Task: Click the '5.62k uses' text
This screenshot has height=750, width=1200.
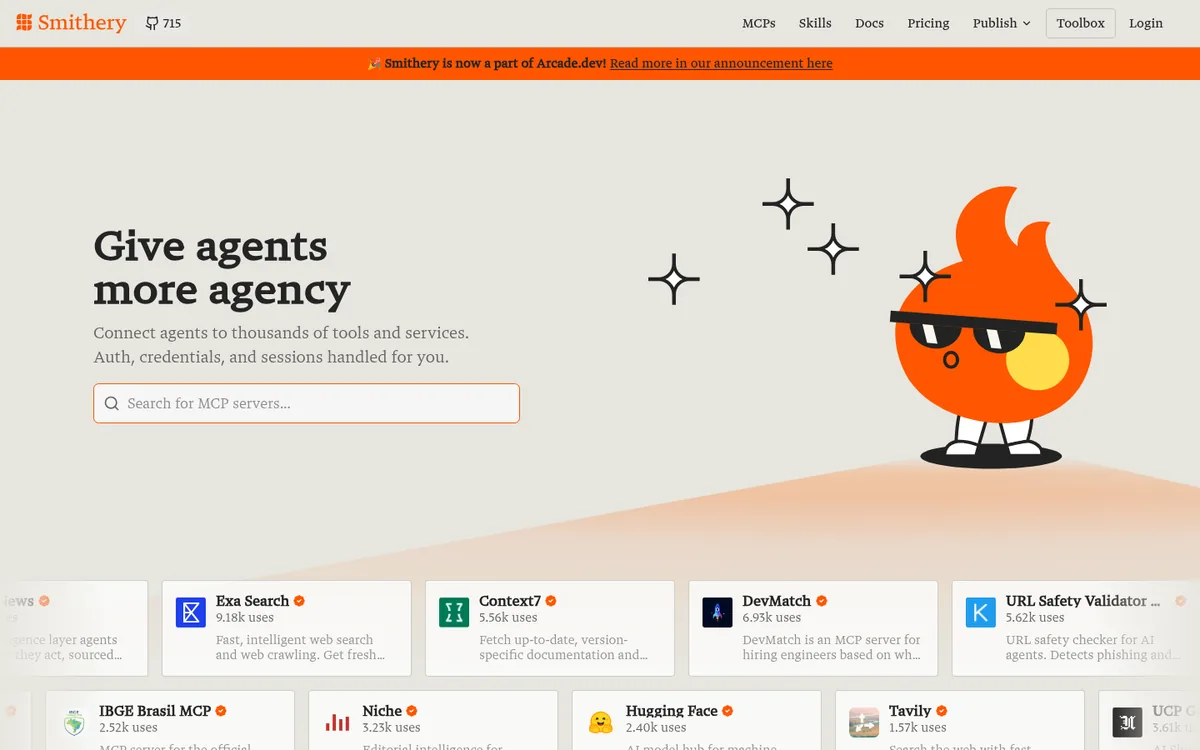Action: (x=1035, y=618)
